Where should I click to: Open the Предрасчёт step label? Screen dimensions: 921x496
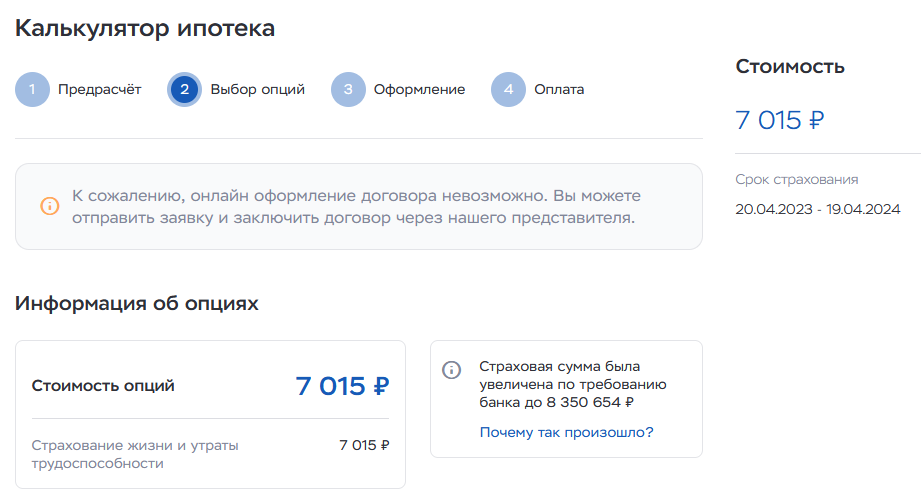(99, 89)
